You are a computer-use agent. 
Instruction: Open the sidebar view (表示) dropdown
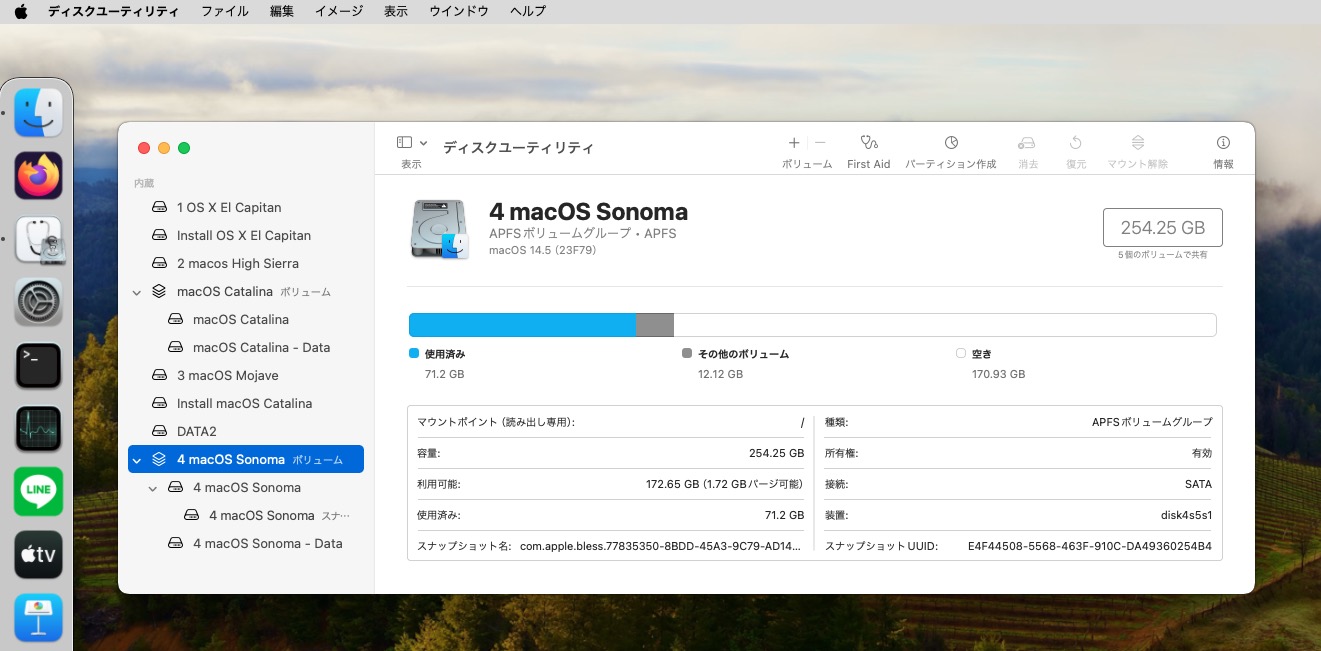tap(411, 143)
